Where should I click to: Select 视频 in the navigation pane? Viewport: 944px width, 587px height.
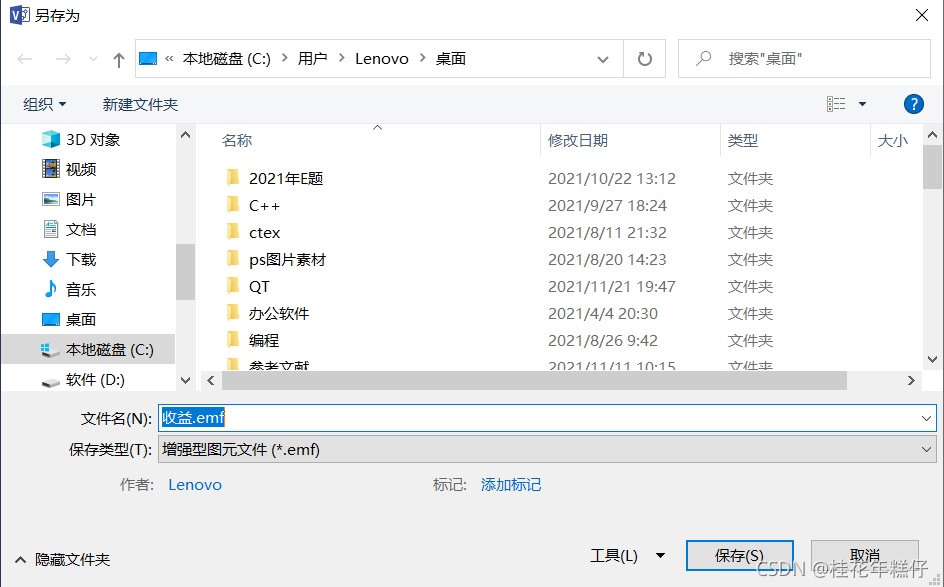point(81,169)
